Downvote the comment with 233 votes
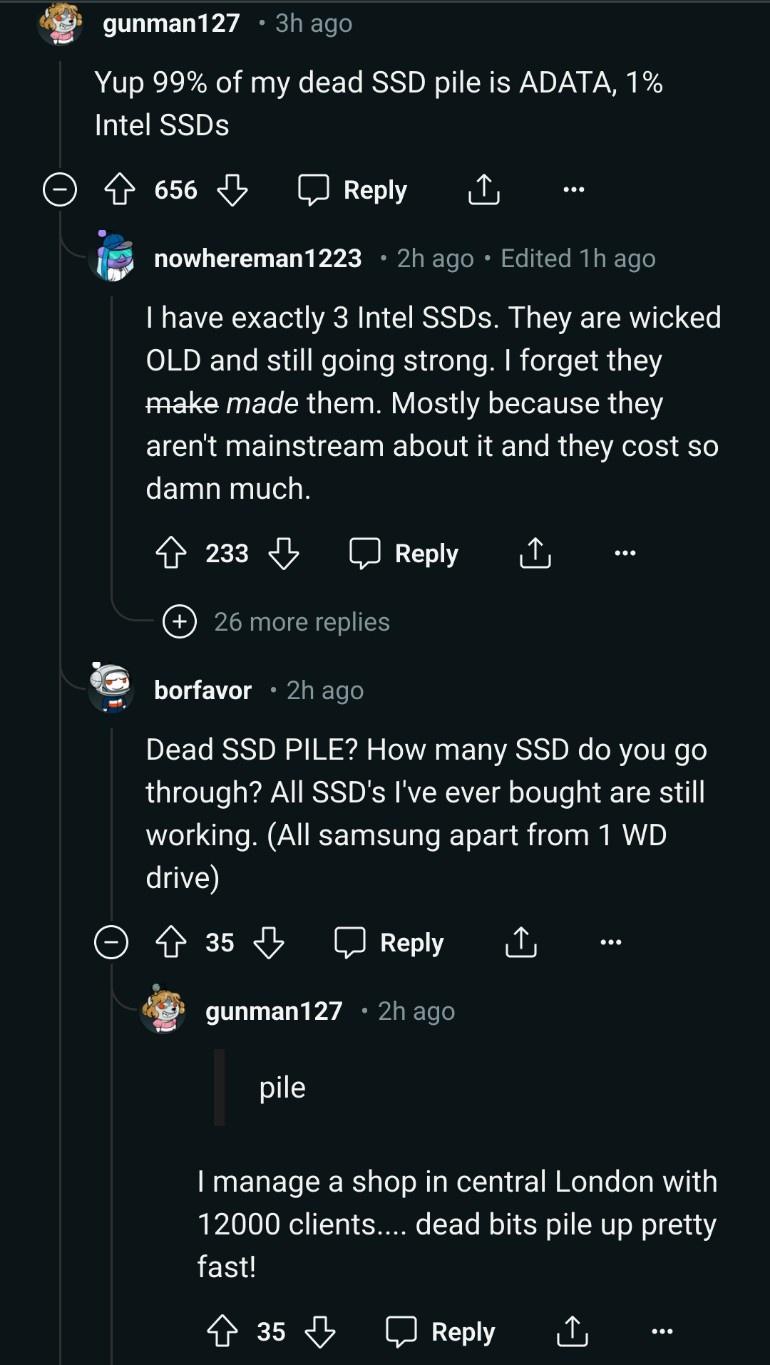 284,553
